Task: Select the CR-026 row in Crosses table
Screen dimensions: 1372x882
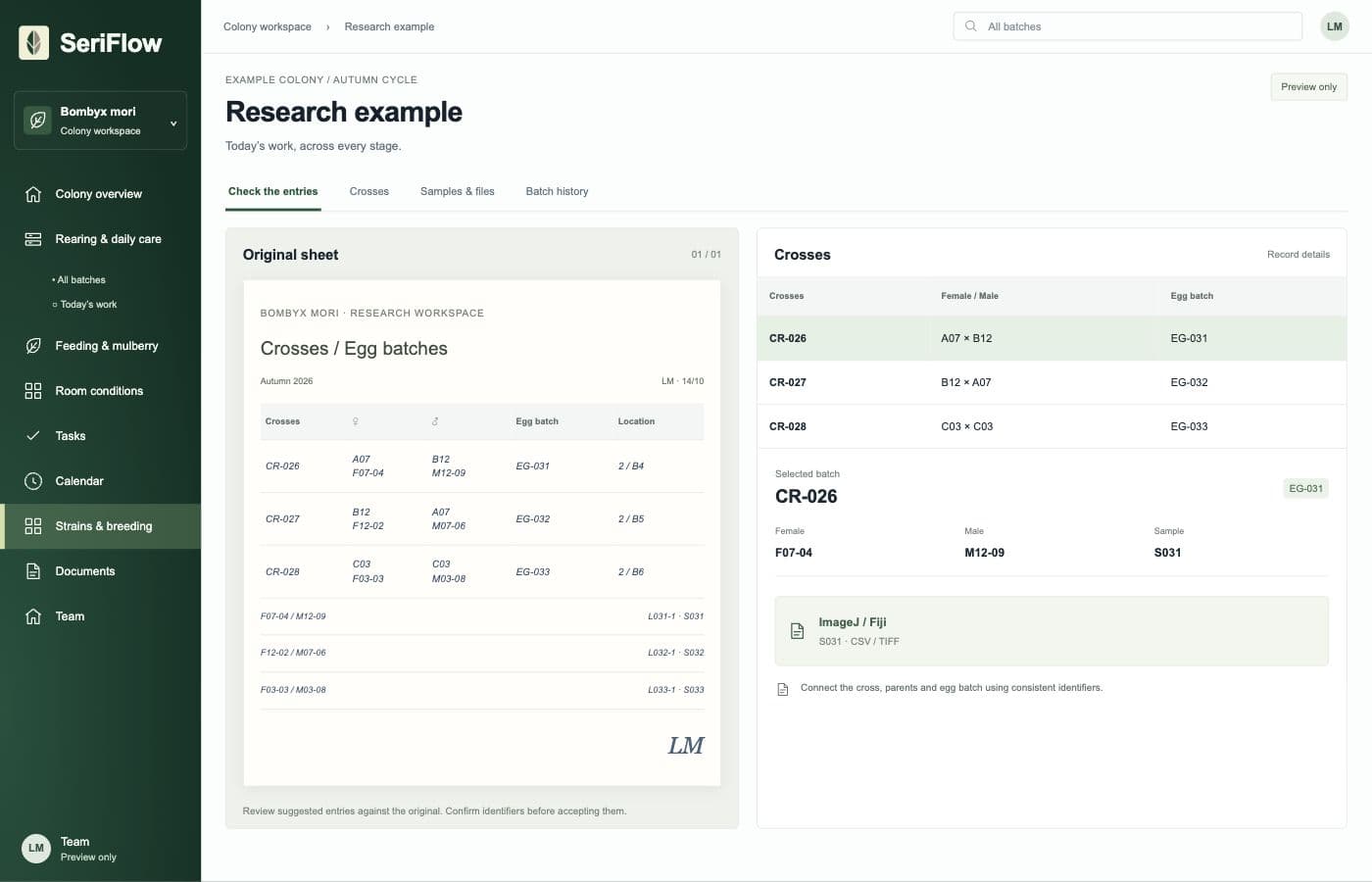Action: [x=1052, y=338]
